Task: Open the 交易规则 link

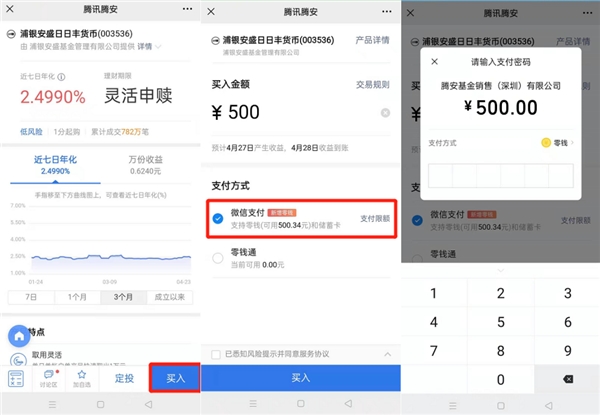Action: tap(372, 85)
